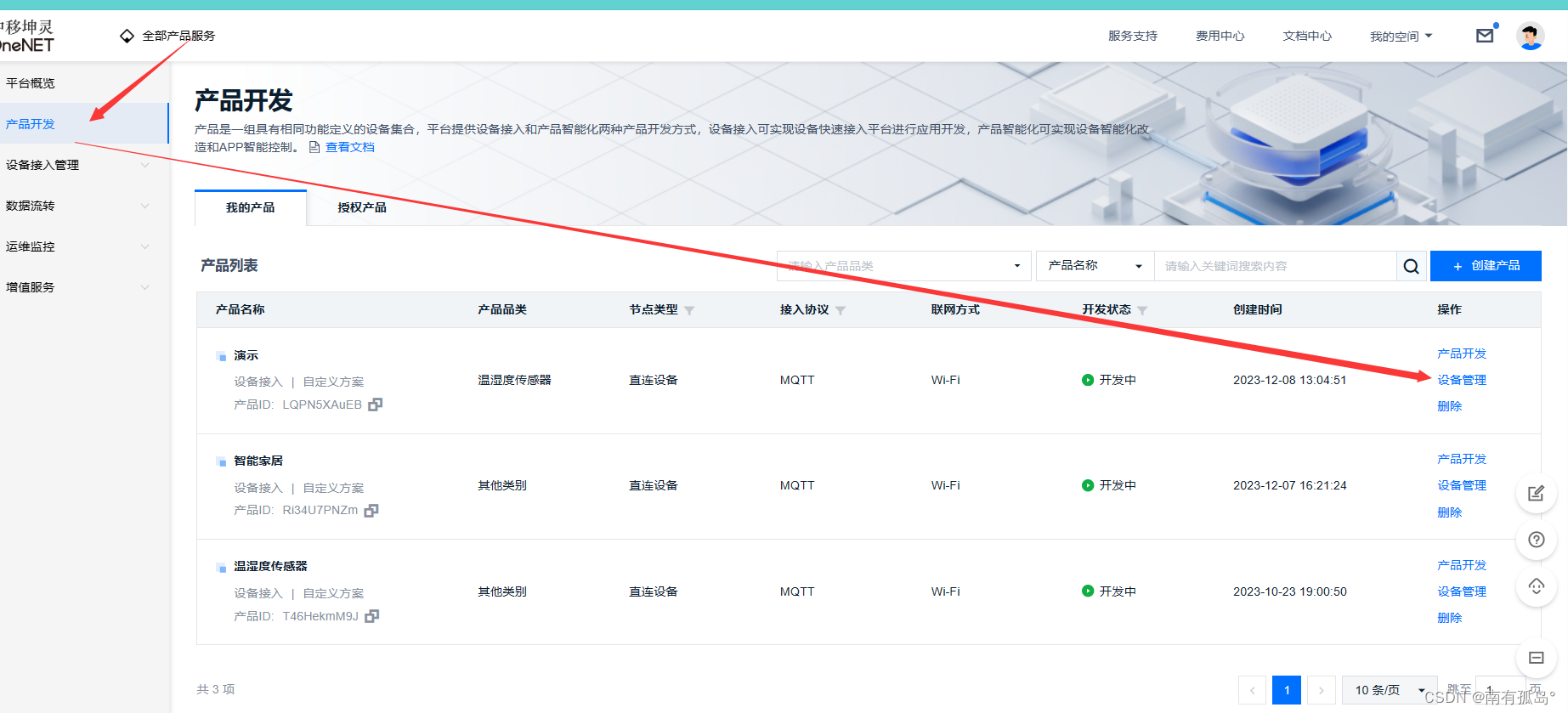Open the 产品名称 search type dropdown
The width and height of the screenshot is (1568, 713).
pos(1095,266)
